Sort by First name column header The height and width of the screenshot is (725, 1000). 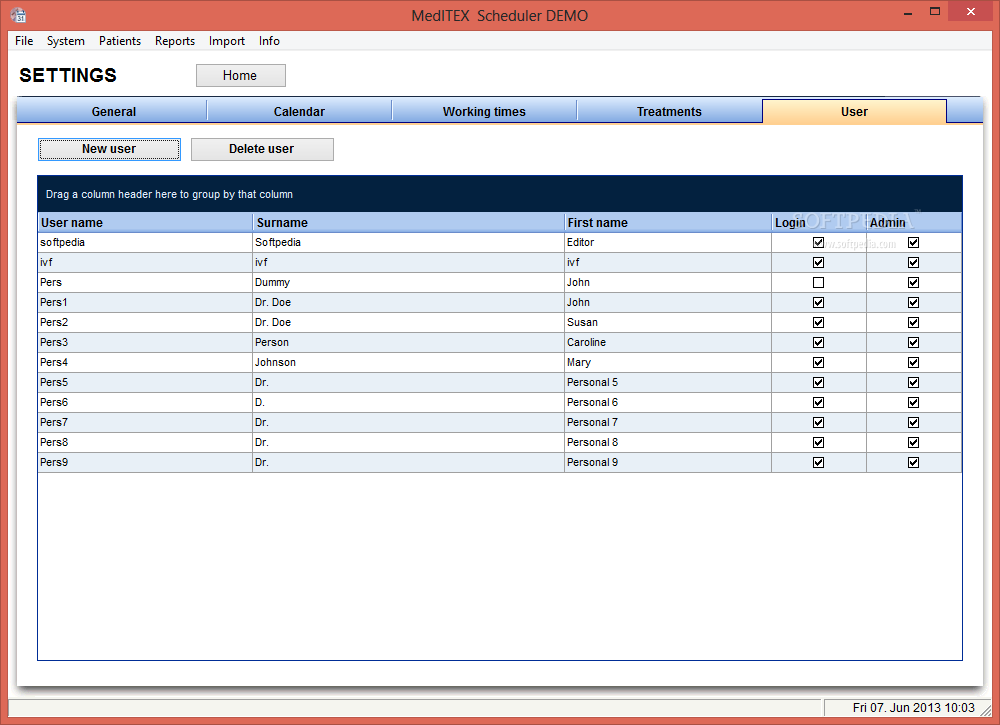(x=668, y=223)
